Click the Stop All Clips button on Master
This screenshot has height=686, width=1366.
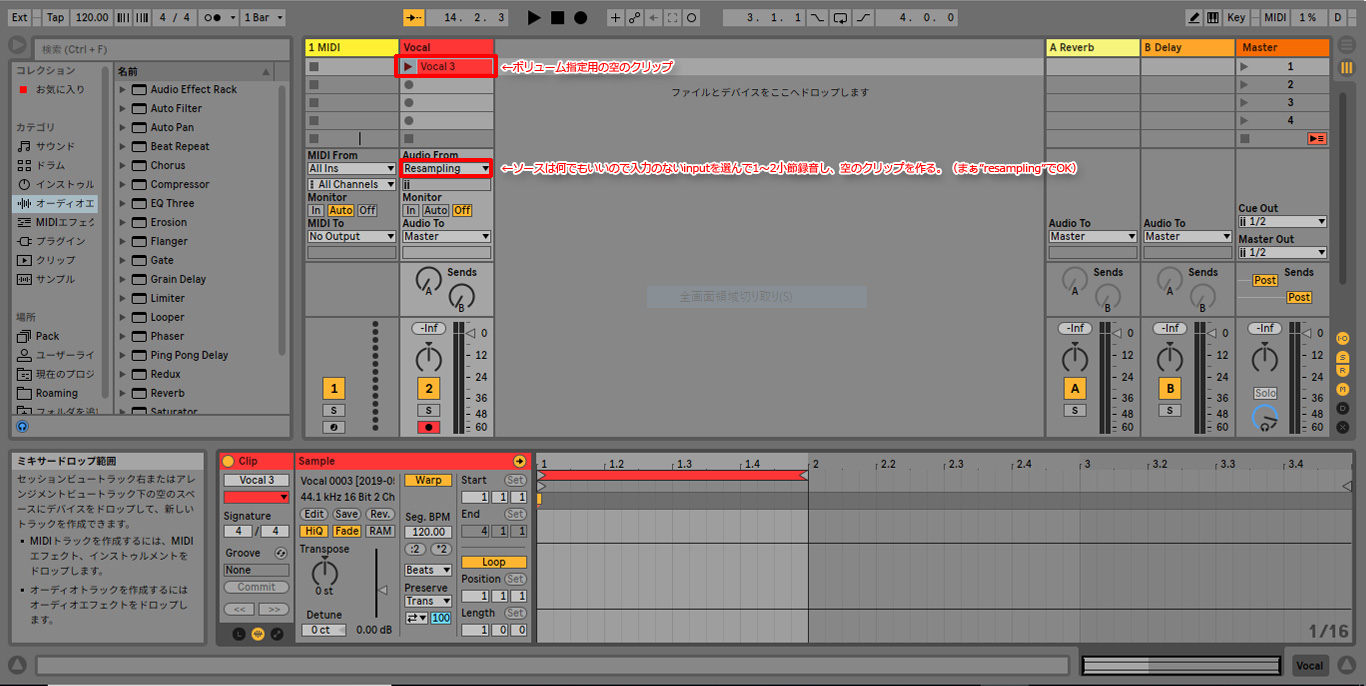coord(1316,139)
